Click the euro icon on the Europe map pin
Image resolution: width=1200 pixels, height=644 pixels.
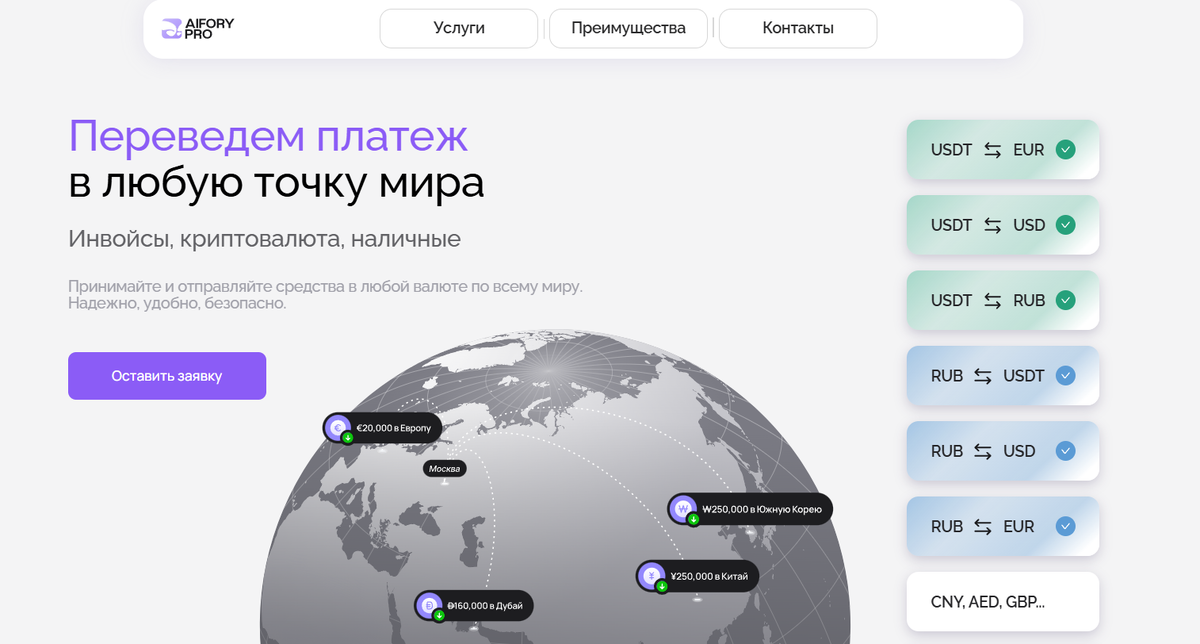[338, 427]
